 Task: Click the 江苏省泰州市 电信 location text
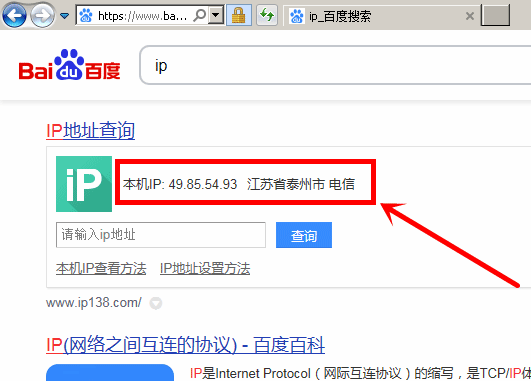click(x=301, y=184)
